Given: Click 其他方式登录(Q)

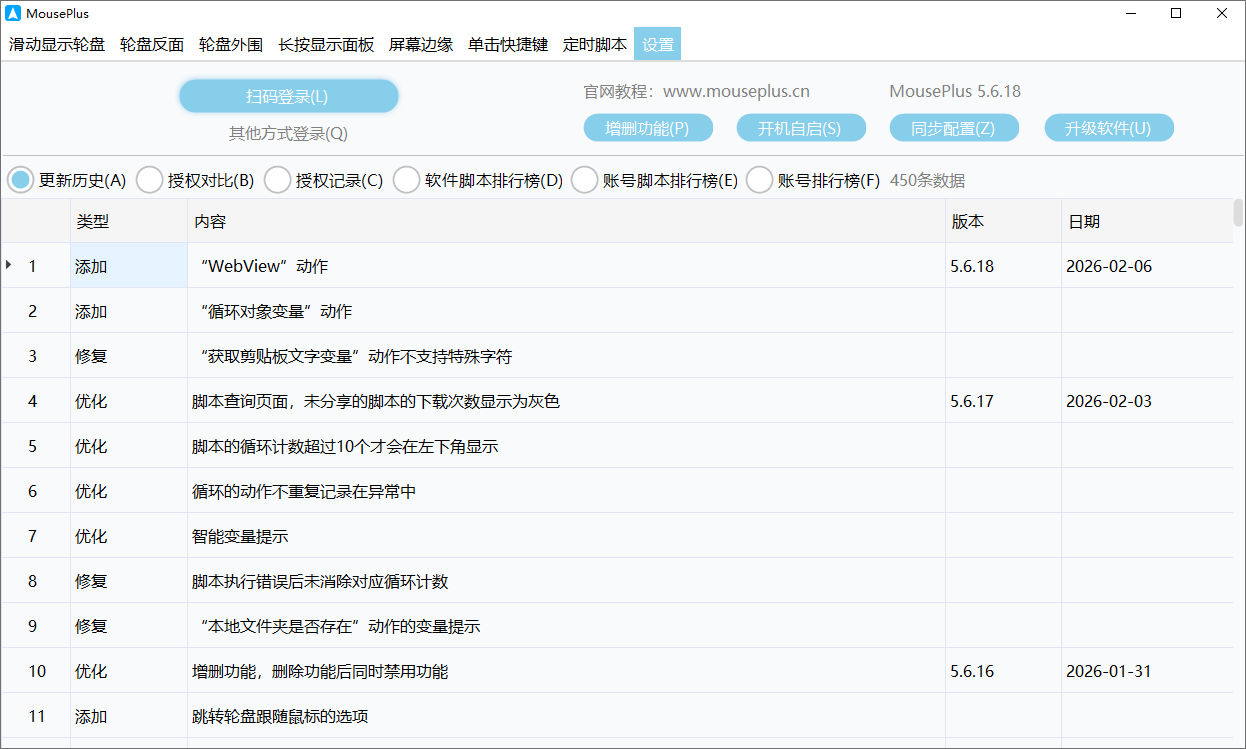Looking at the screenshot, I should click(x=288, y=132).
